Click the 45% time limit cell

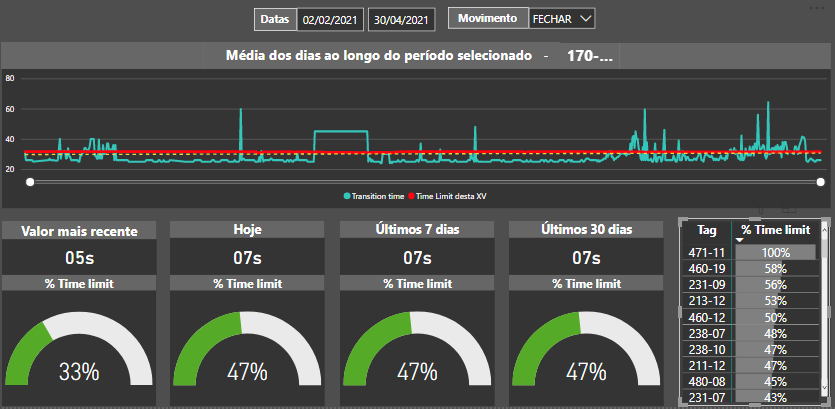tap(775, 381)
